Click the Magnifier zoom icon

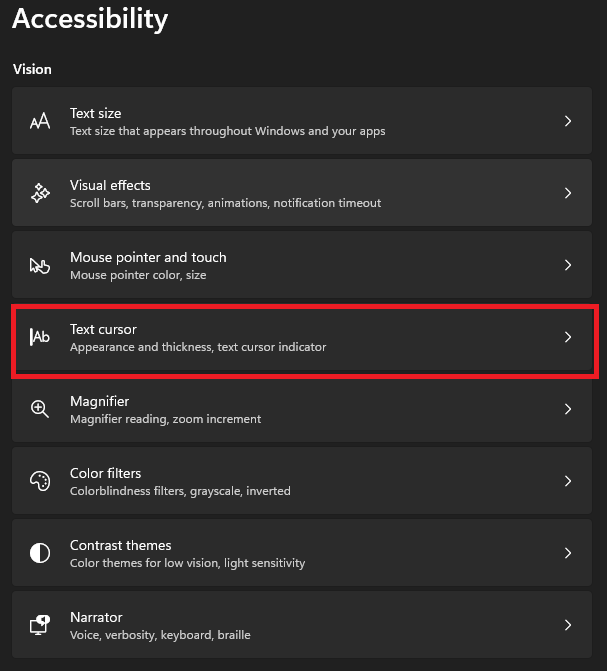pyautogui.click(x=40, y=409)
